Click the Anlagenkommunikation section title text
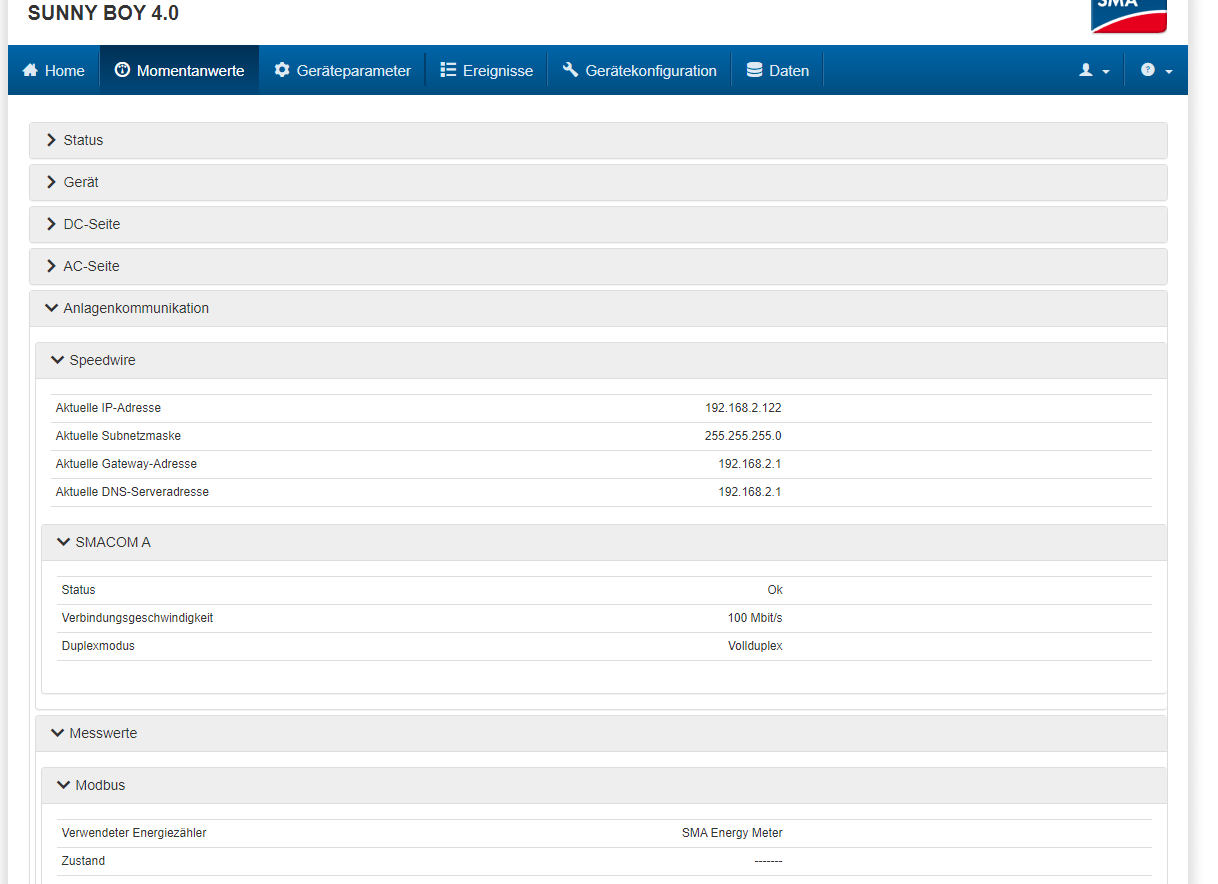Viewport: 1218px width, 884px height. 136,308
